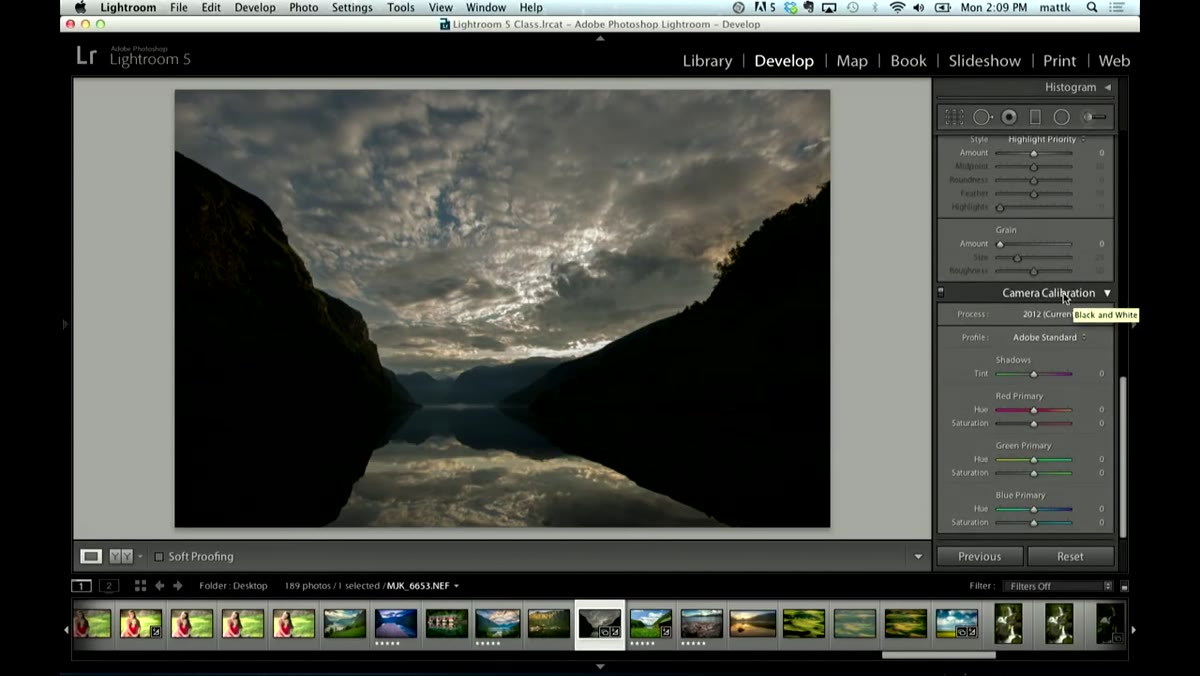Collapse the Camera Calibration panel

click(1107, 293)
